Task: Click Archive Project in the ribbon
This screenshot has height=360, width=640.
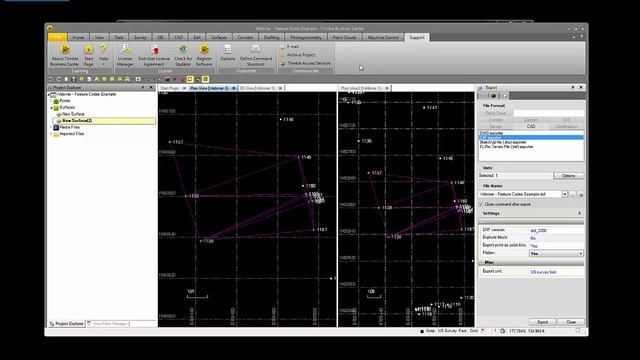Action: [298, 55]
